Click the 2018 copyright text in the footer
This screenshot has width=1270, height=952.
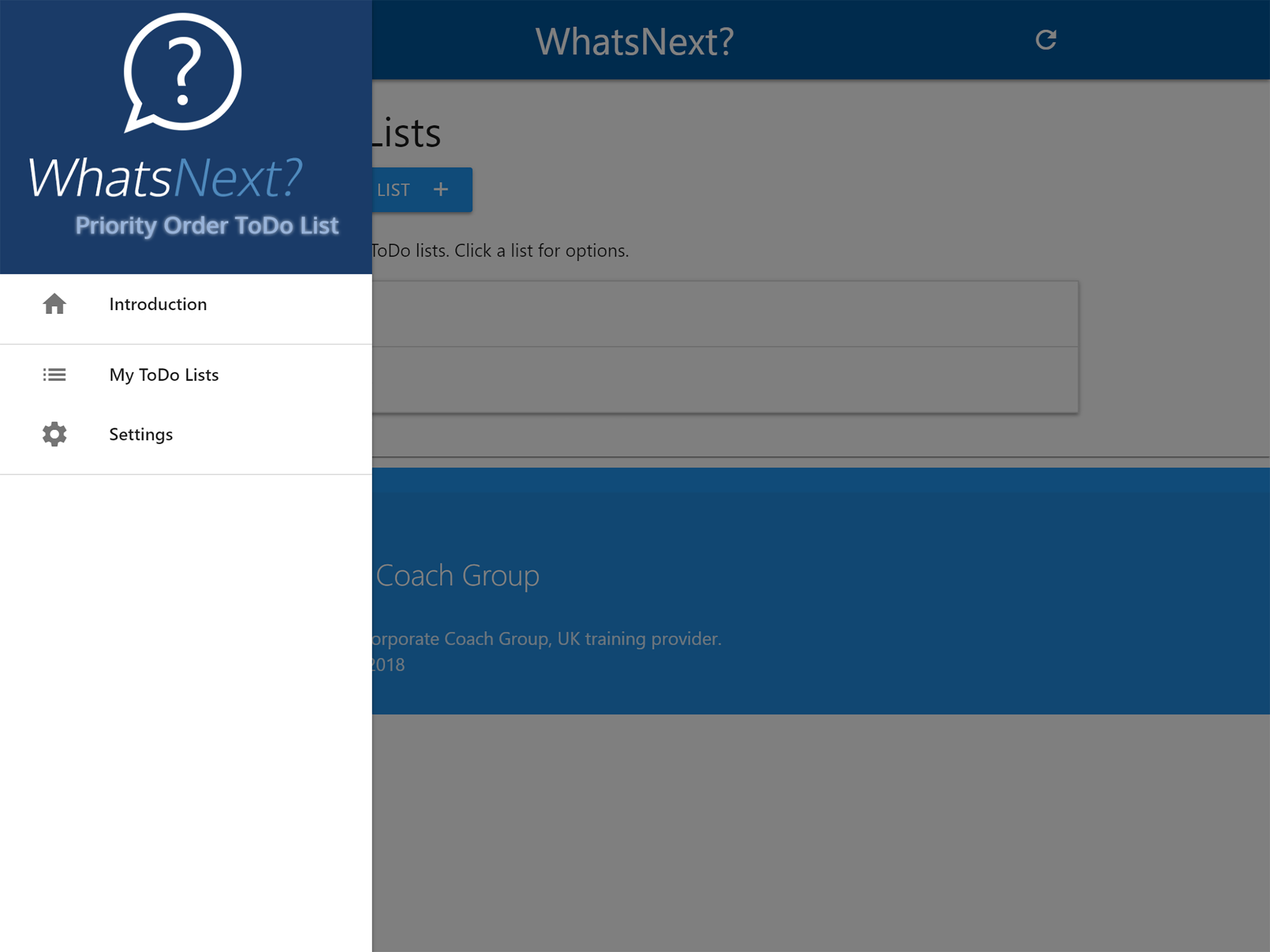click(388, 665)
